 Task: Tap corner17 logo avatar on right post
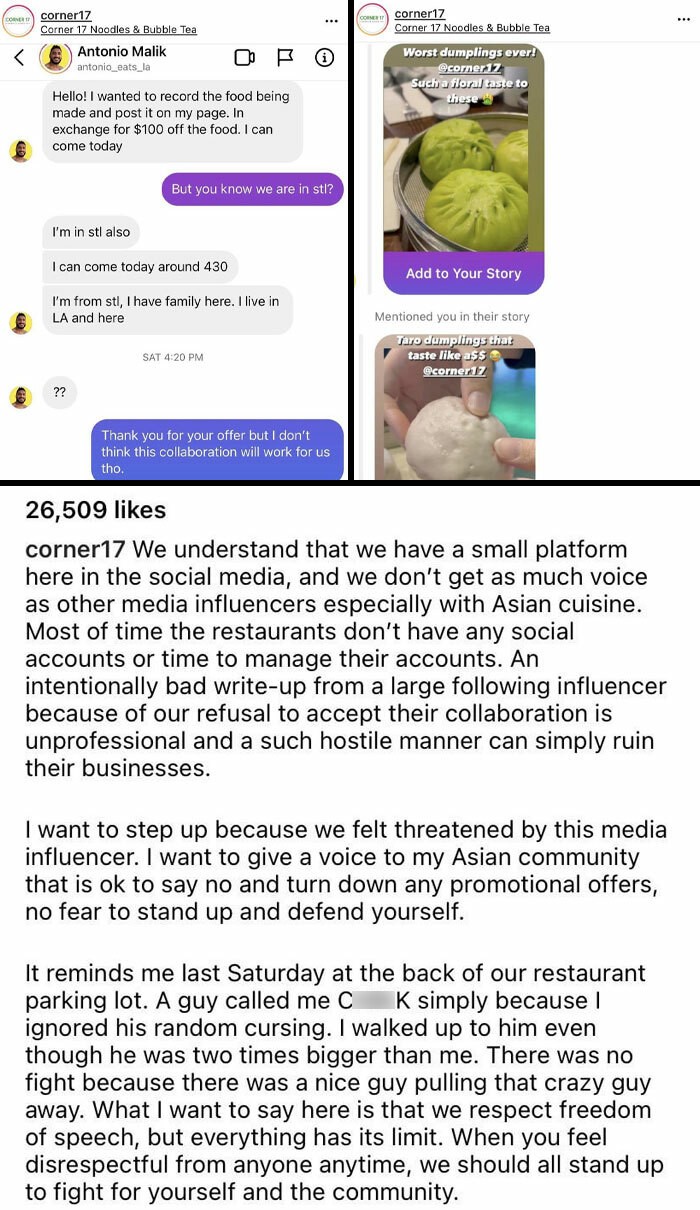coord(373,19)
